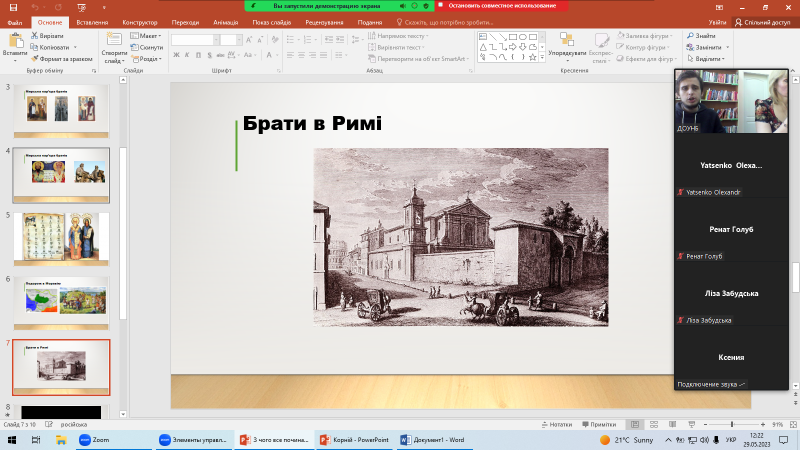The height and width of the screenshot is (450, 800).
Task: Reset slide with Скинути
Action: [146, 47]
